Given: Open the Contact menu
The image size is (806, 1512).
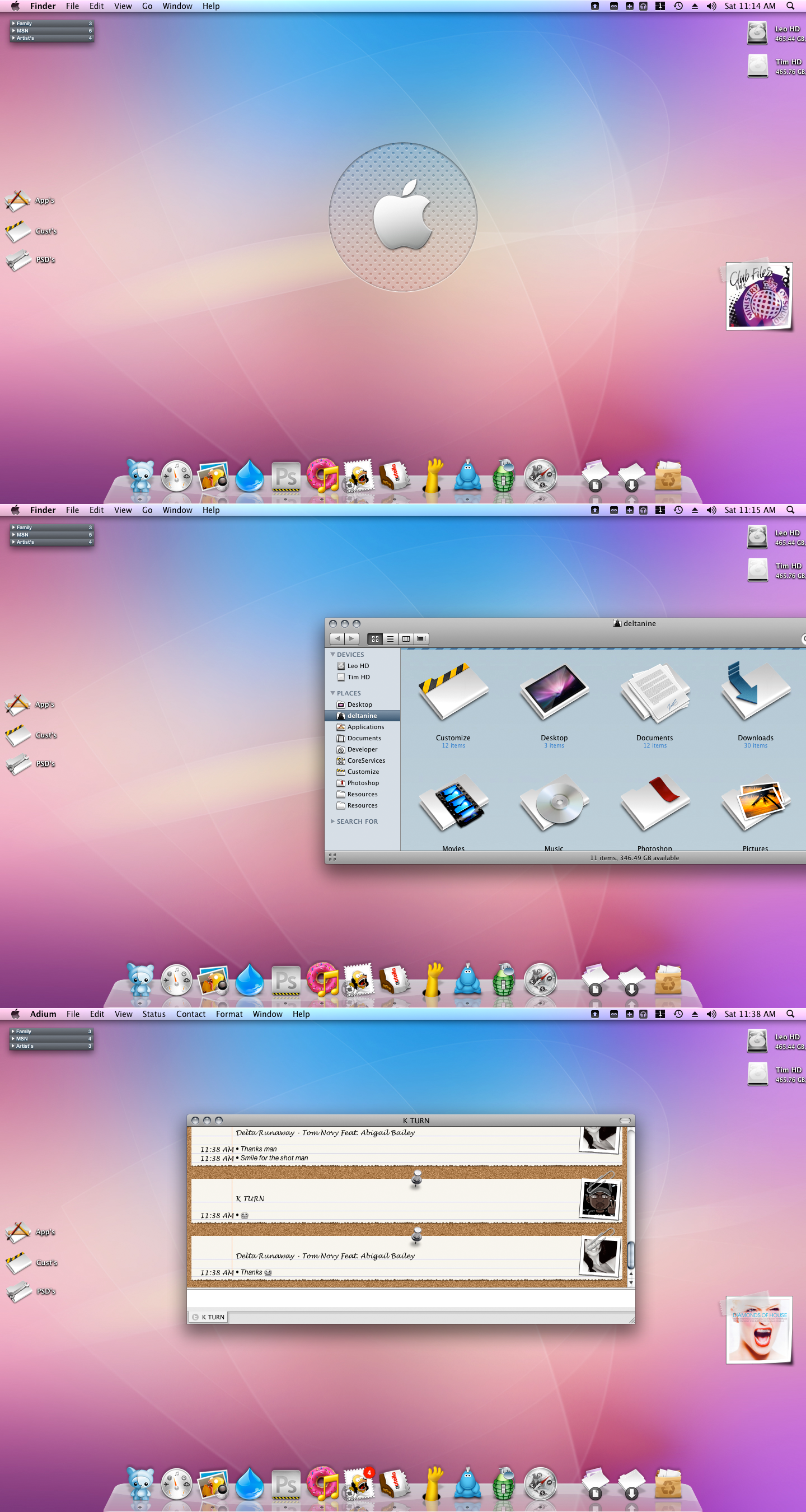Looking at the screenshot, I should click(x=191, y=1014).
